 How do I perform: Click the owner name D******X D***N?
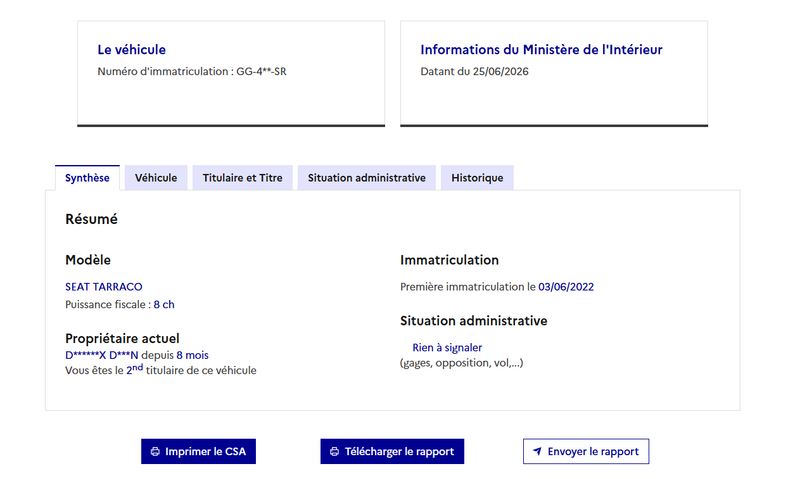(x=102, y=355)
